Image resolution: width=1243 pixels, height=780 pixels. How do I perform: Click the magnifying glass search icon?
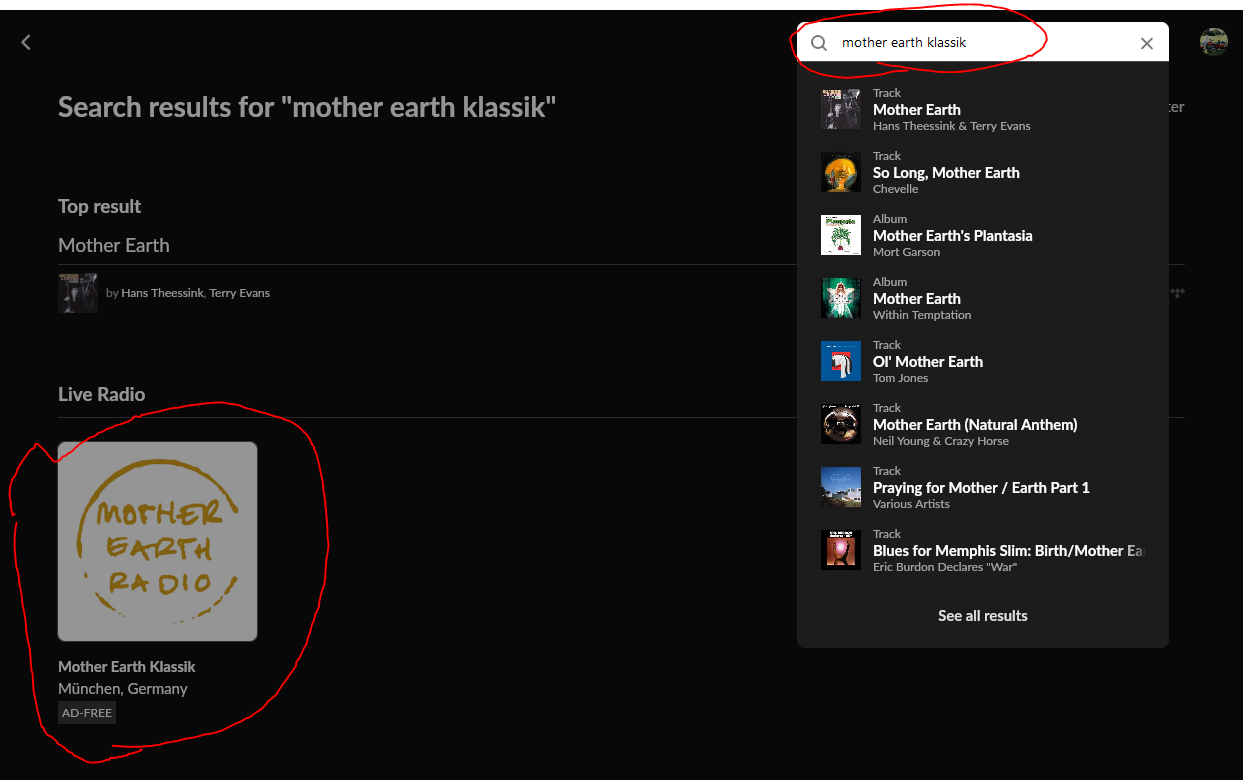[819, 43]
